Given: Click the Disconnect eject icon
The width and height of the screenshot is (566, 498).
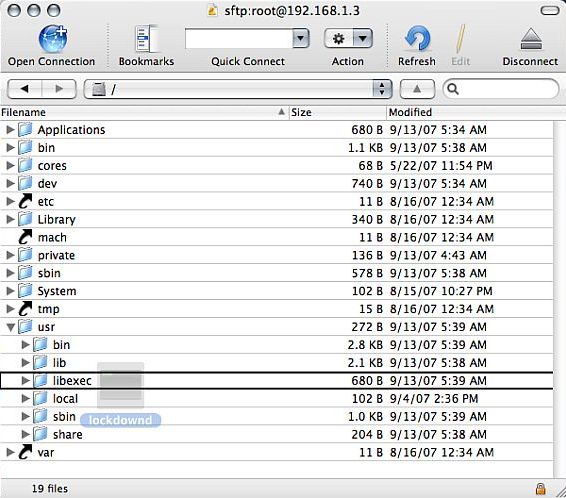Looking at the screenshot, I should point(531,39).
